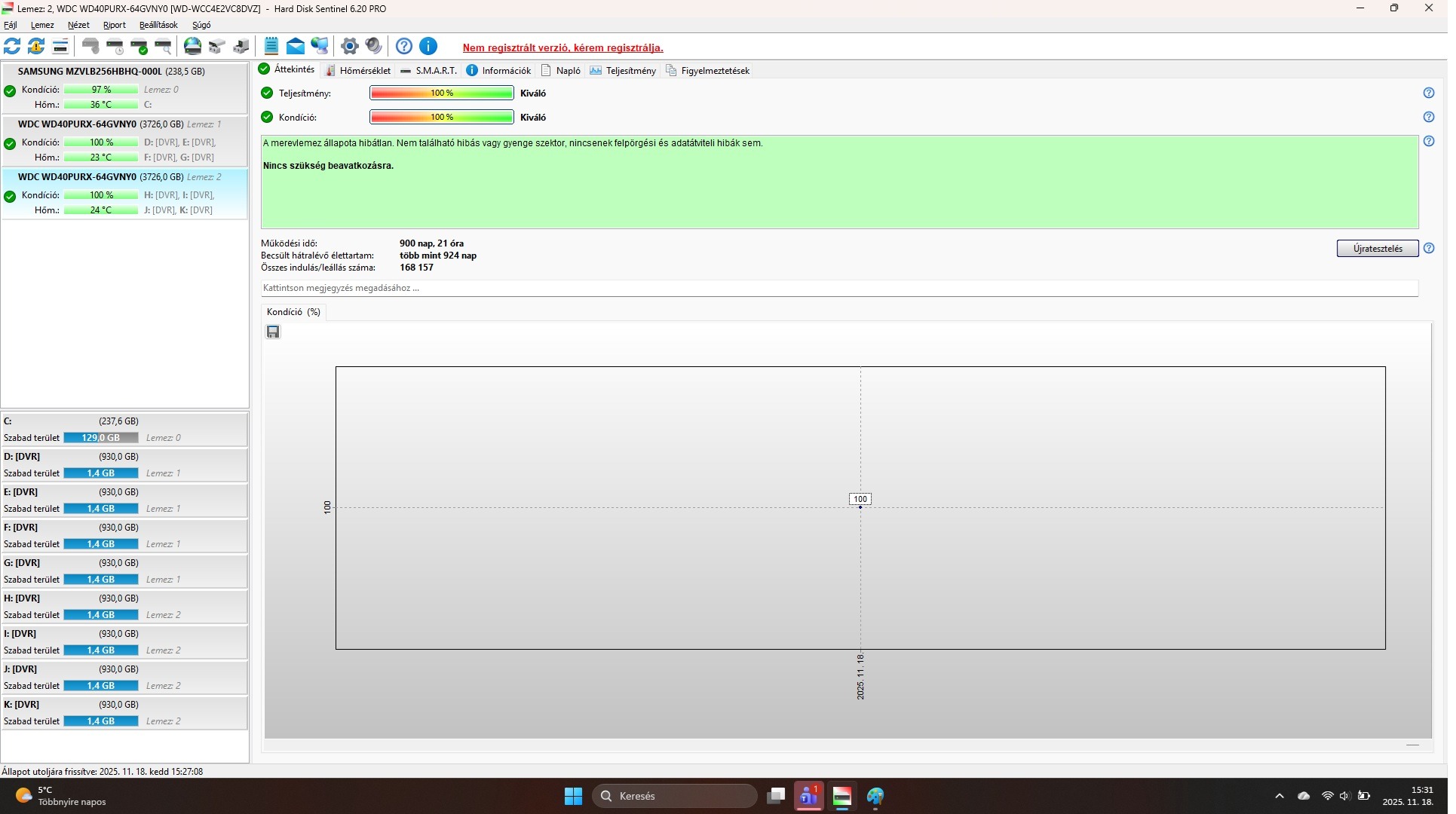The height and width of the screenshot is (814, 1456).
Task: Click the refresh disk status icon
Action: (x=12, y=47)
